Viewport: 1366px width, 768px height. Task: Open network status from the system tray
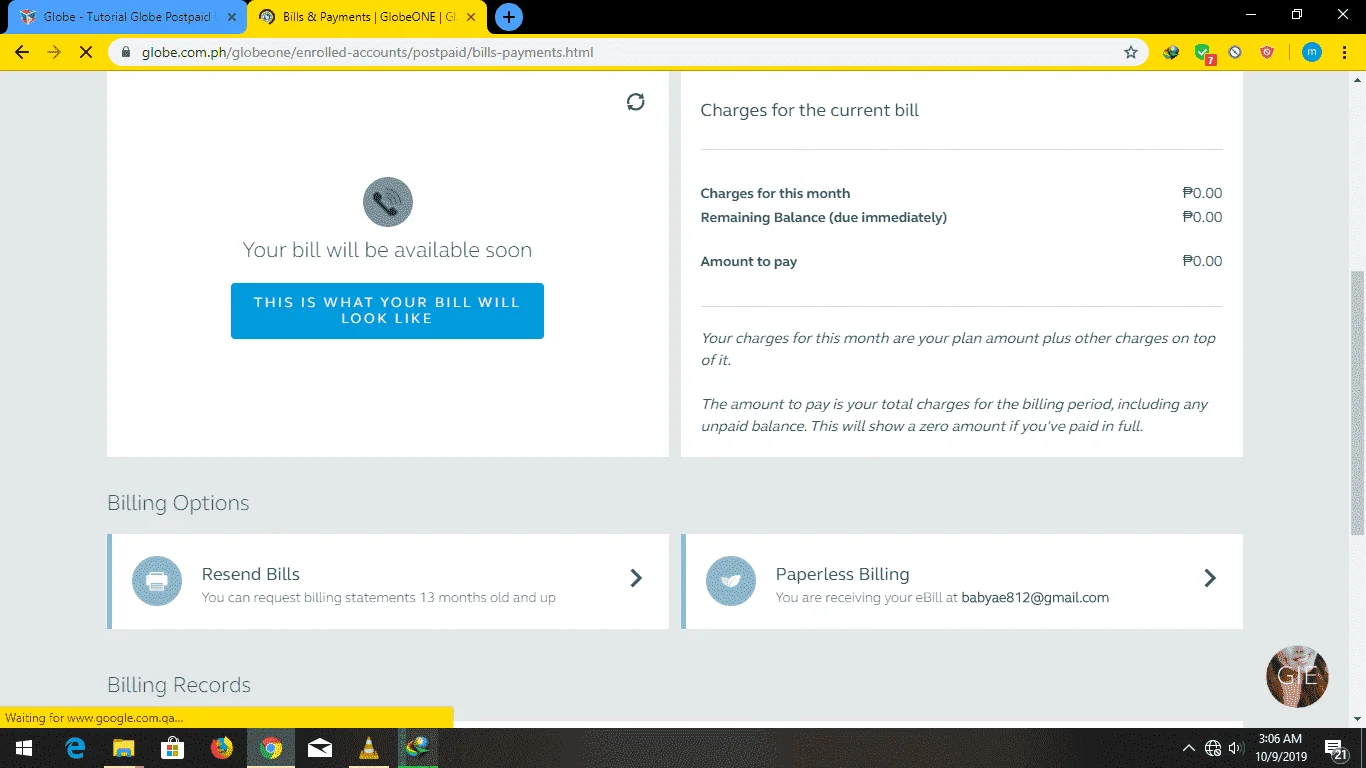(x=1213, y=748)
